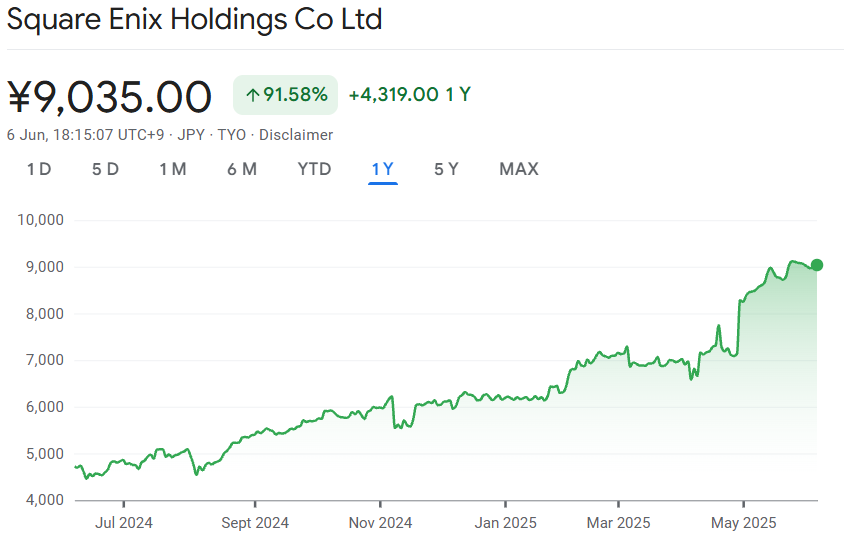Click the +4,319.00 1 Y change text
The image size is (844, 550).
[410, 95]
